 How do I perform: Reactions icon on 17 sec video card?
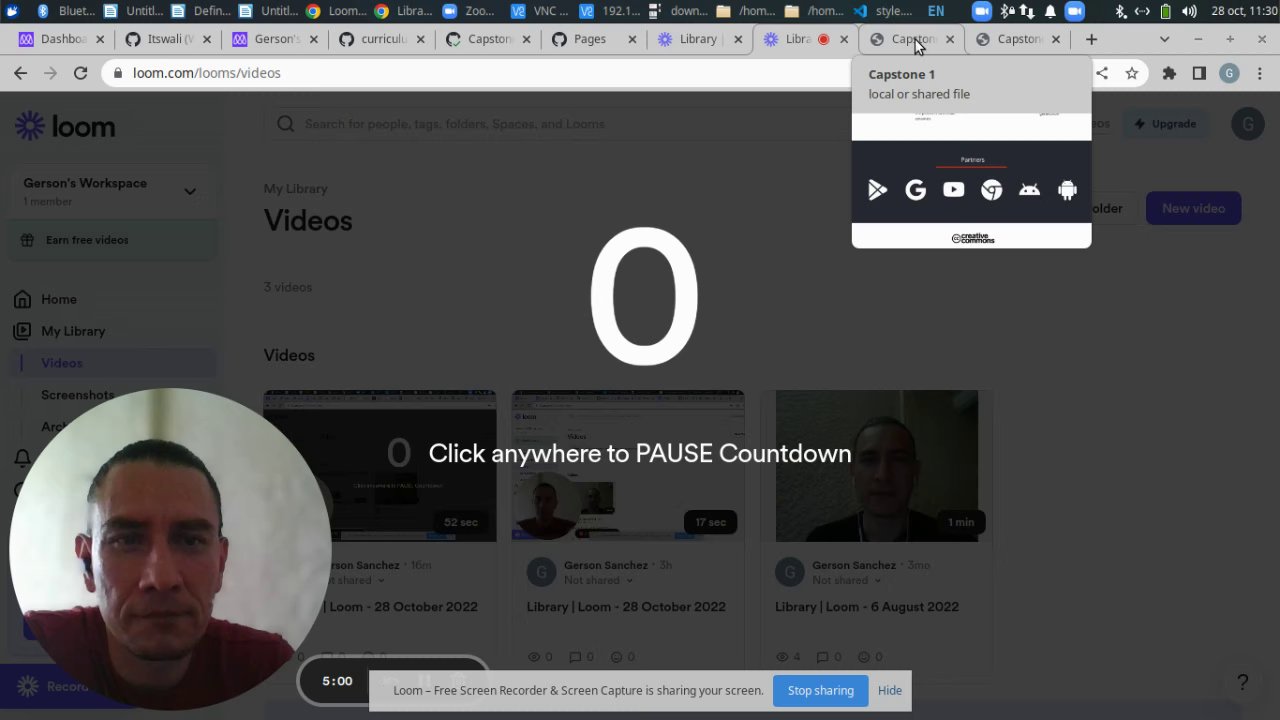point(616,657)
